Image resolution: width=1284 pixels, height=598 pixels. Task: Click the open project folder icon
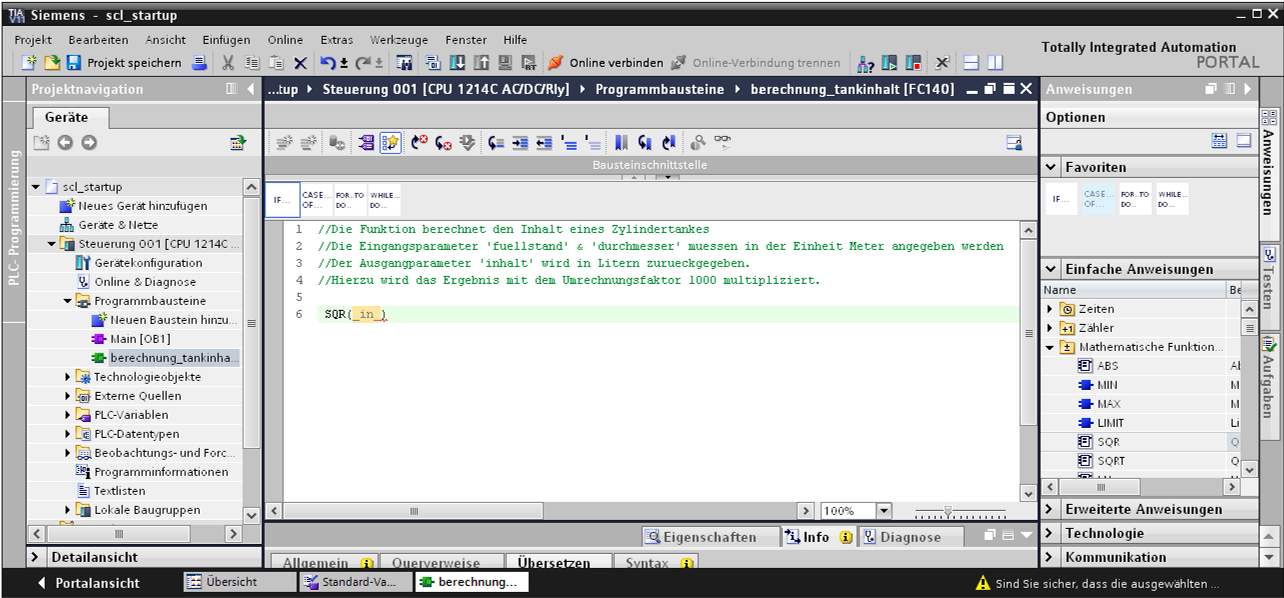pyautogui.click(x=52, y=63)
